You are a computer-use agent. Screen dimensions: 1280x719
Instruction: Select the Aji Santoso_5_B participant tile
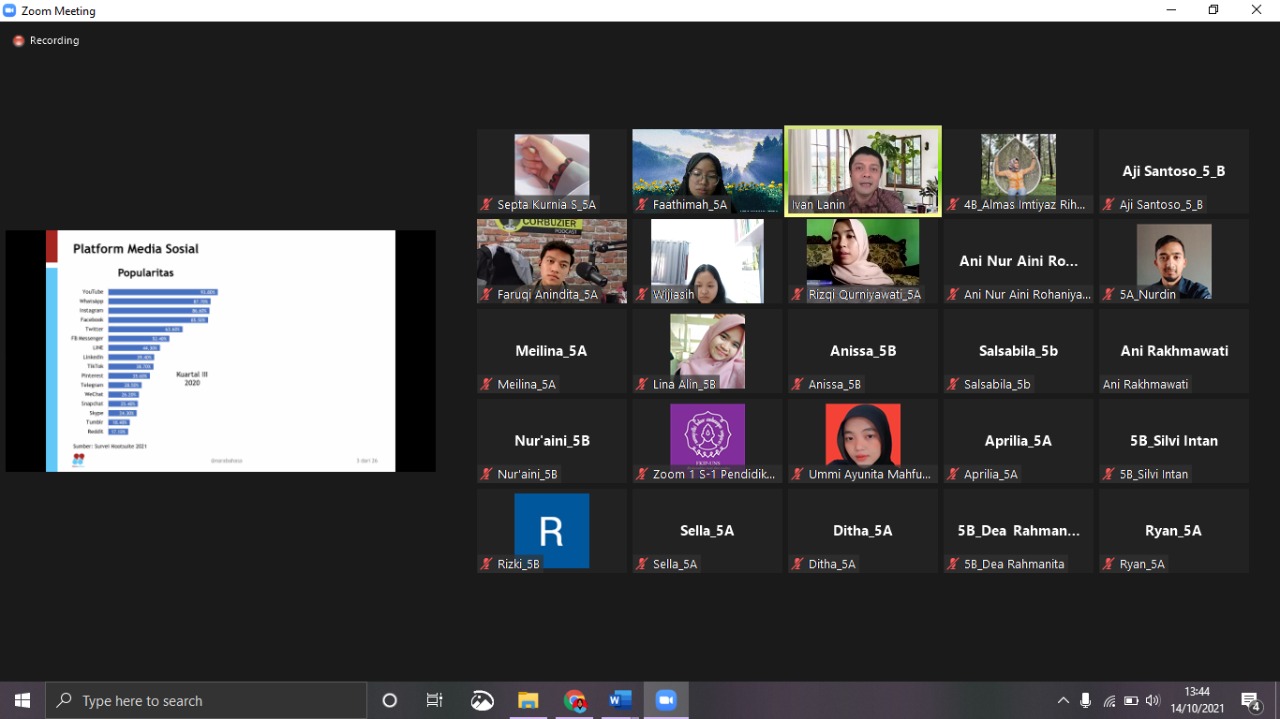tap(1174, 170)
